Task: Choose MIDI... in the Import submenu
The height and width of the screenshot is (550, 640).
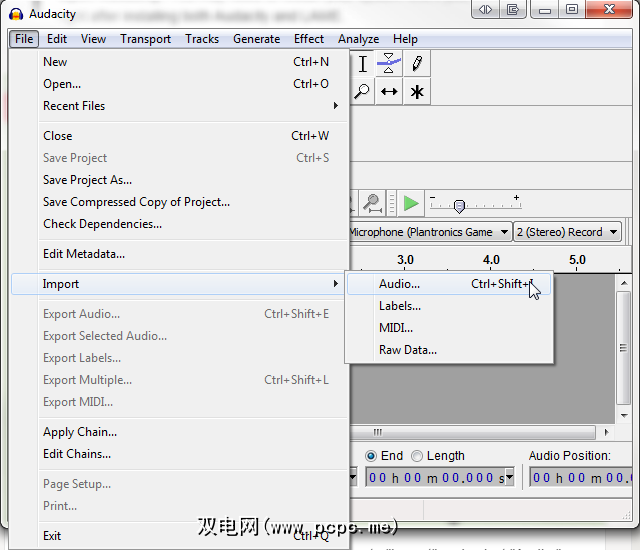Action: click(449, 328)
